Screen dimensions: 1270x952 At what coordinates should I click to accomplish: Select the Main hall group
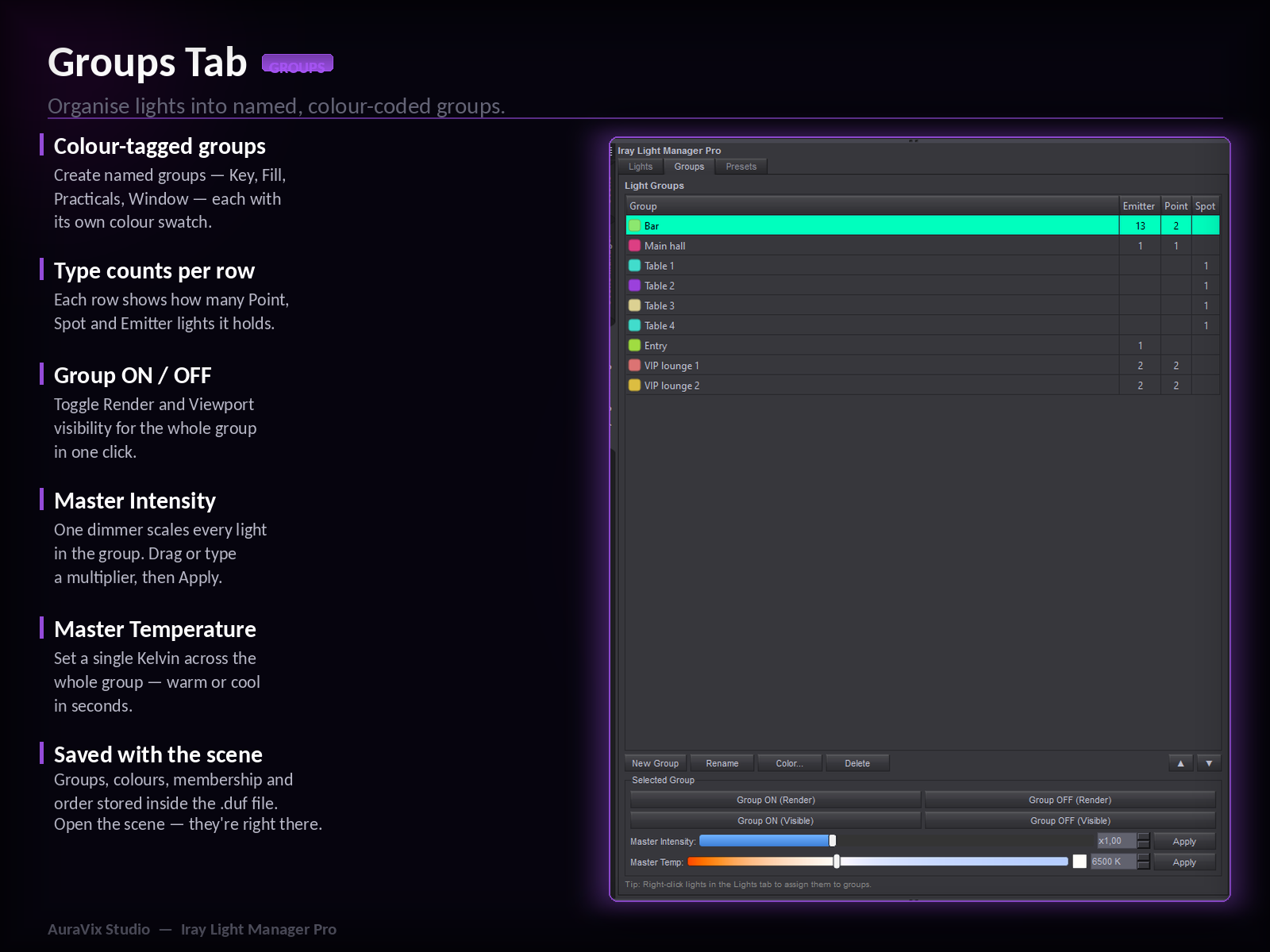[922, 246]
